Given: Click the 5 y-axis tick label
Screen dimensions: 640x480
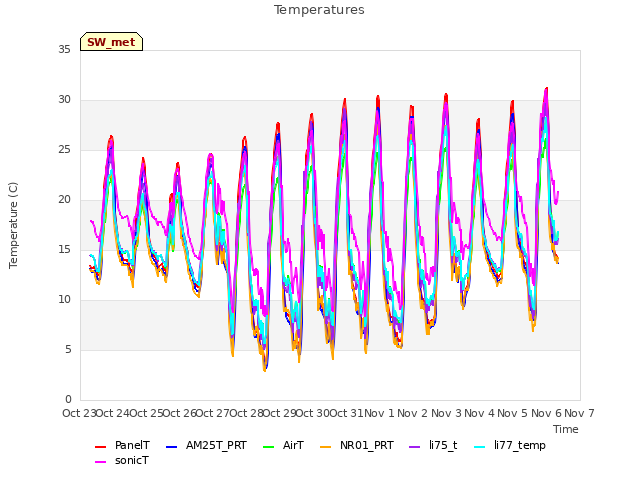Looking at the screenshot, I should pos(68,349).
